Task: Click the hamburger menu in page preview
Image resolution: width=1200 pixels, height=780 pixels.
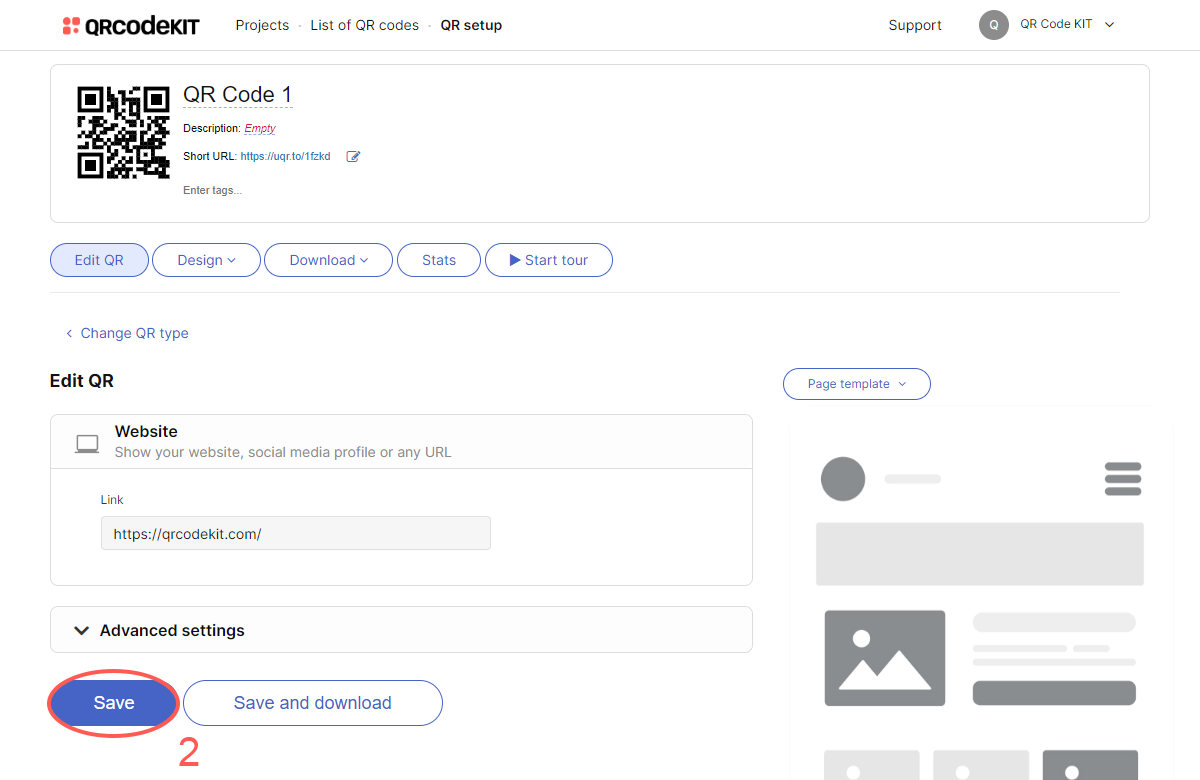Action: point(1123,479)
